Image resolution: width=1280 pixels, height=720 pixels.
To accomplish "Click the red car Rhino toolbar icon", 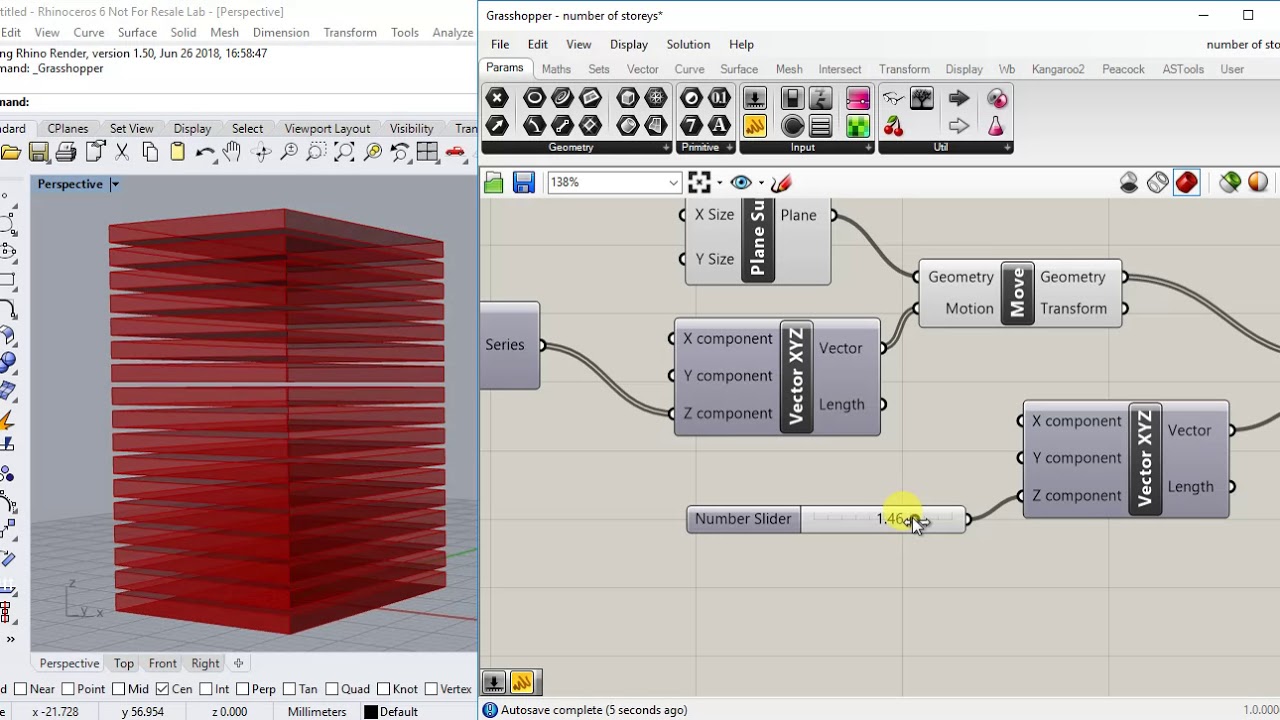I will click(x=456, y=152).
